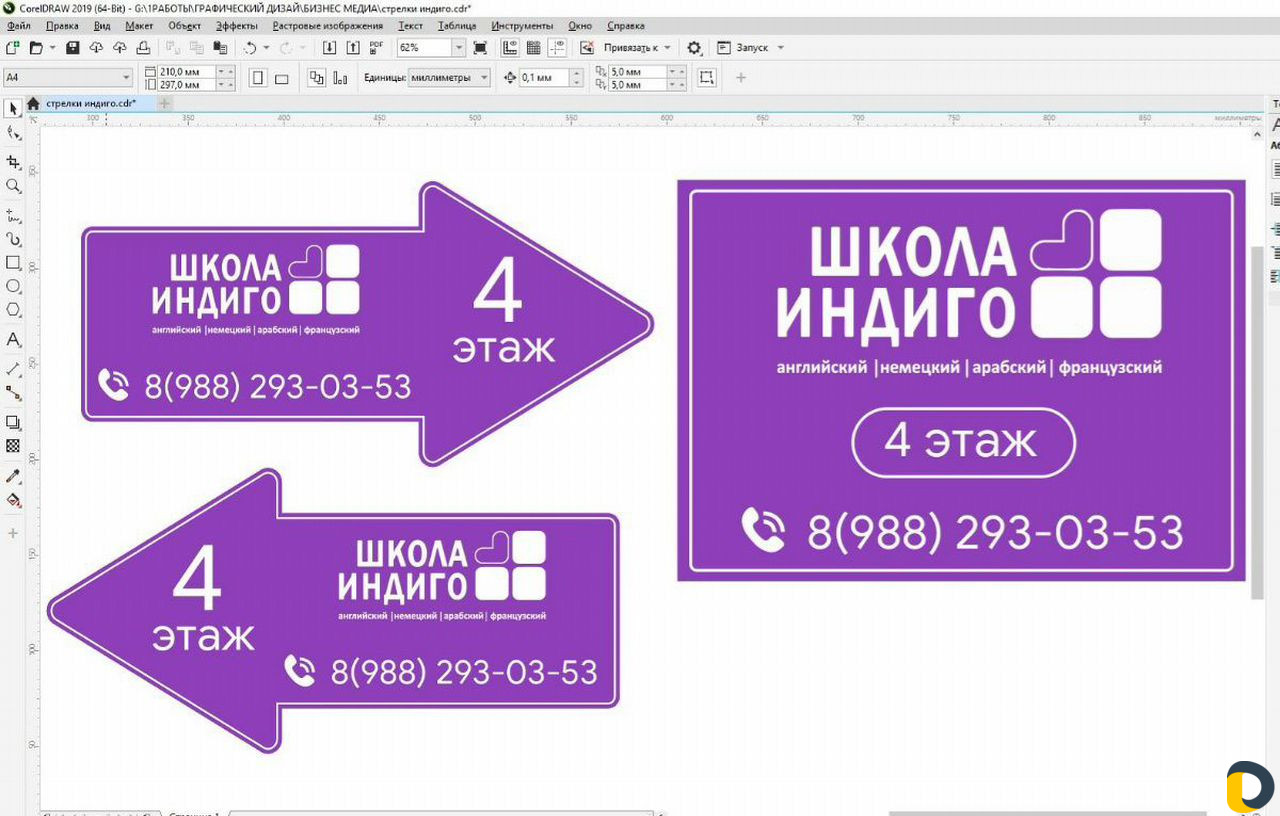The width and height of the screenshot is (1280, 816).
Task: Select the Artistic Media tool
Action: tap(14, 239)
